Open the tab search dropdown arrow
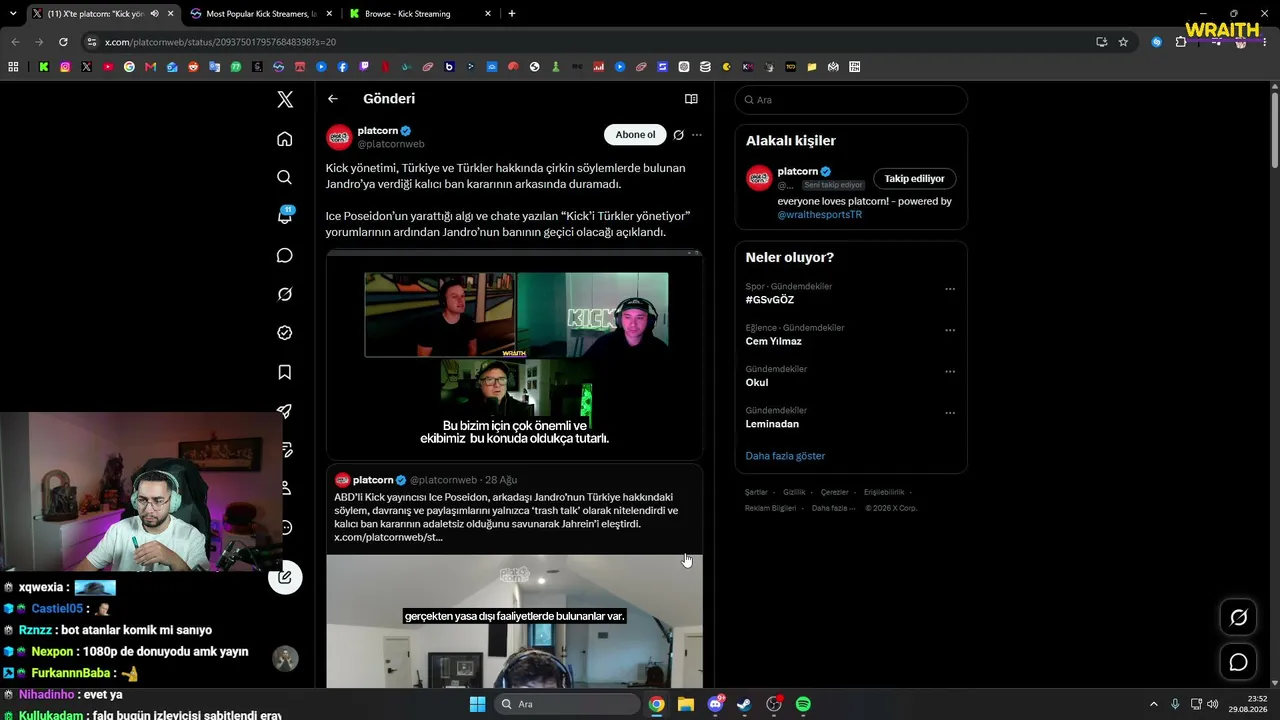 tap(13, 14)
